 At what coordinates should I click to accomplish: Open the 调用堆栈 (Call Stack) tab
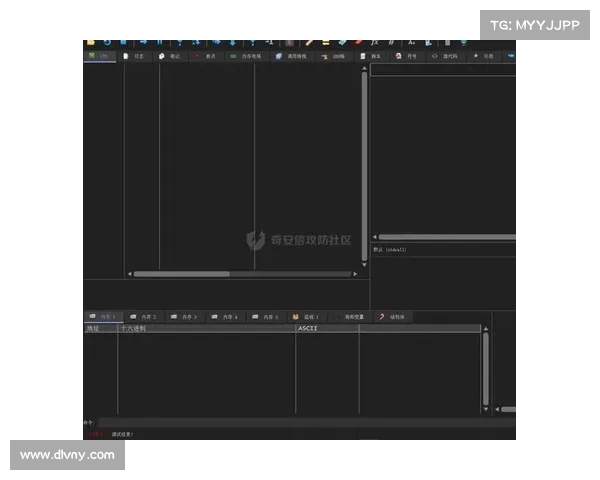coord(292,56)
